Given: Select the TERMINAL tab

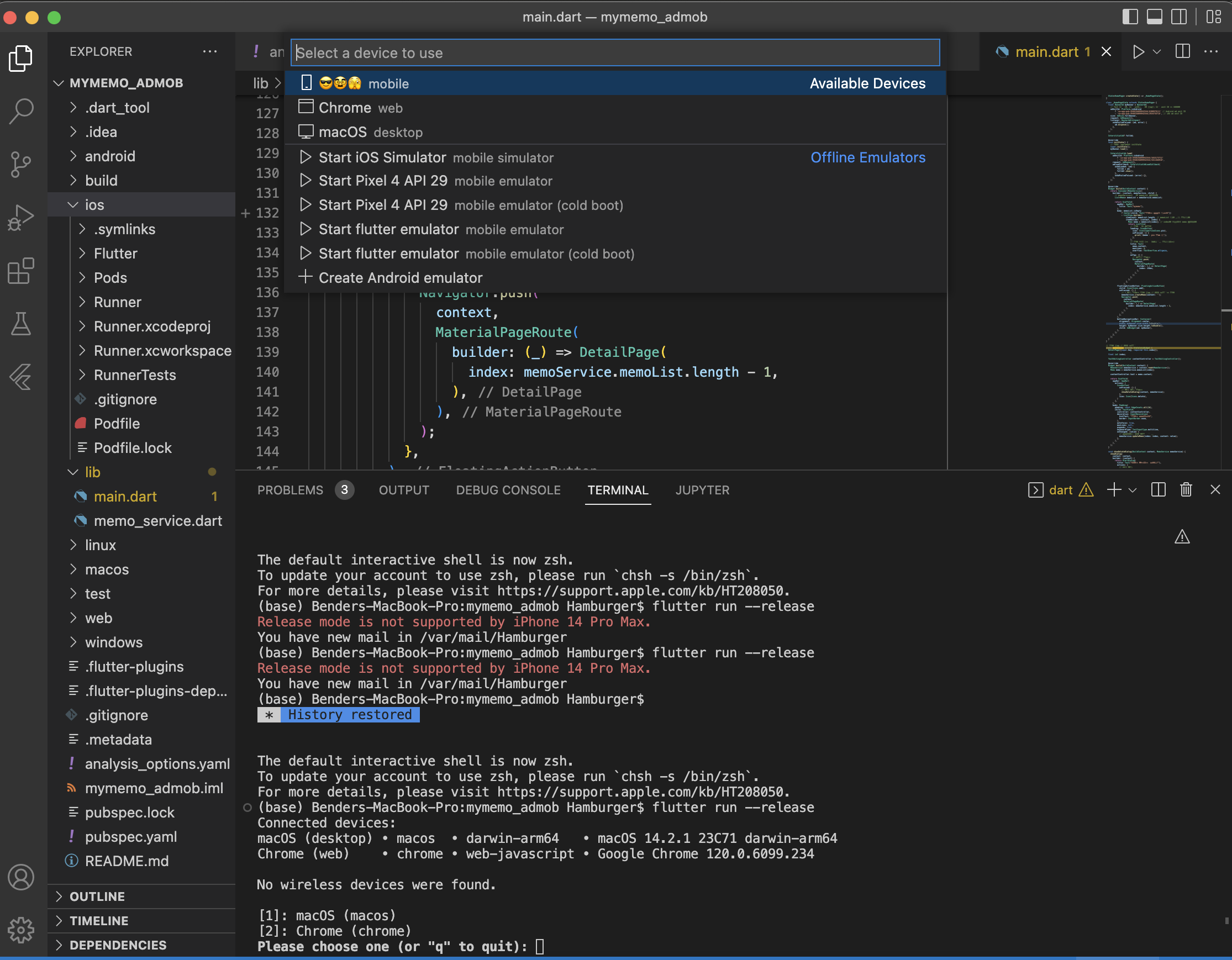Looking at the screenshot, I should (x=618, y=489).
